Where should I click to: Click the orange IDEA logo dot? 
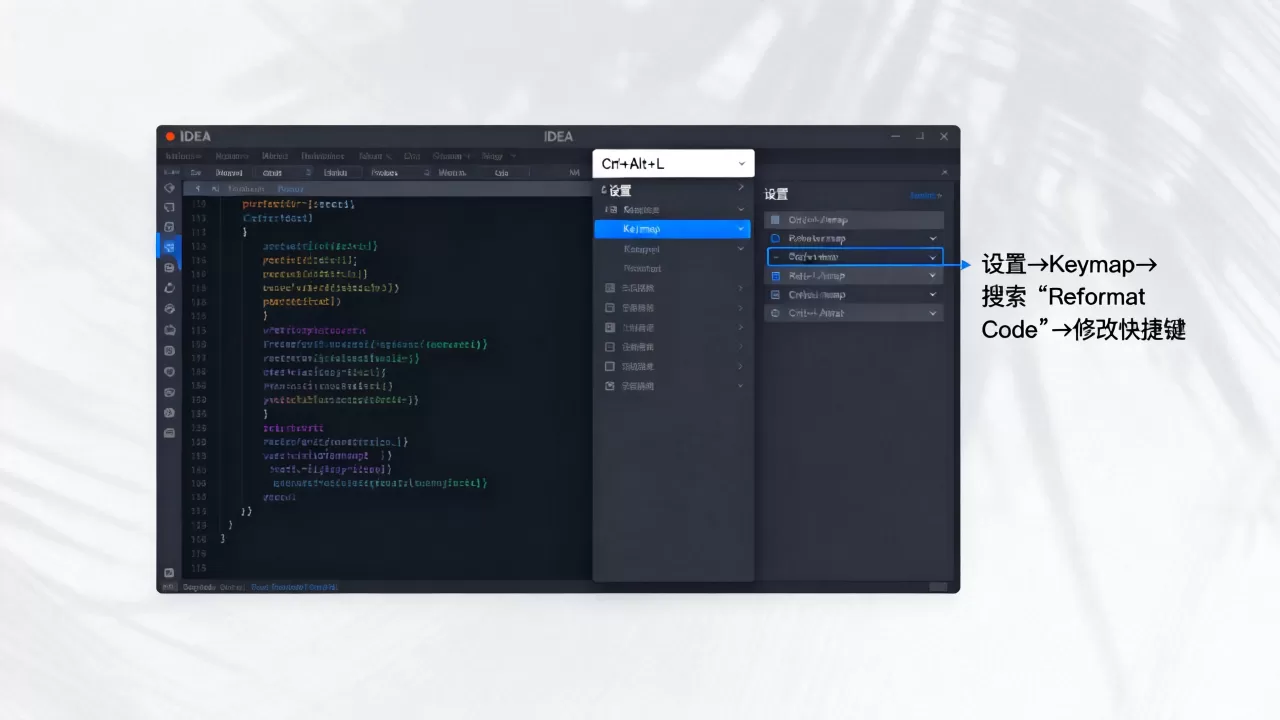tap(171, 137)
